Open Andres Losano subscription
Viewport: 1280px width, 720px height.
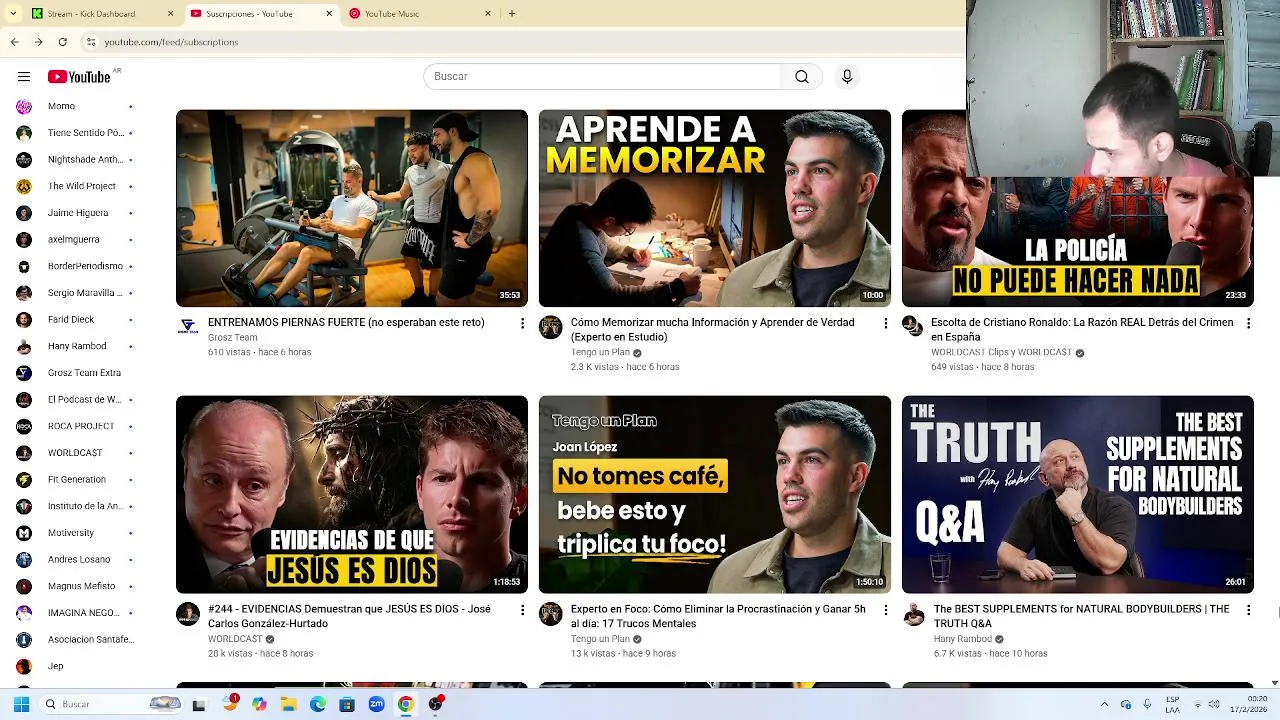(x=75, y=559)
